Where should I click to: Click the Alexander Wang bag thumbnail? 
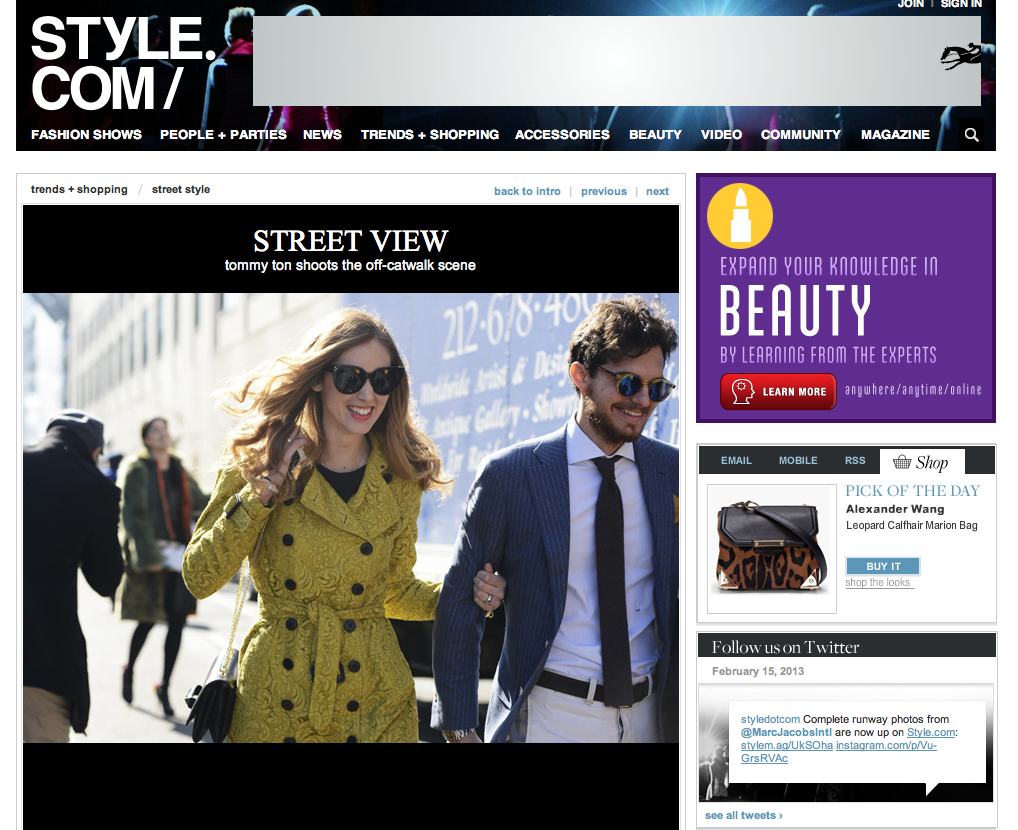[771, 548]
